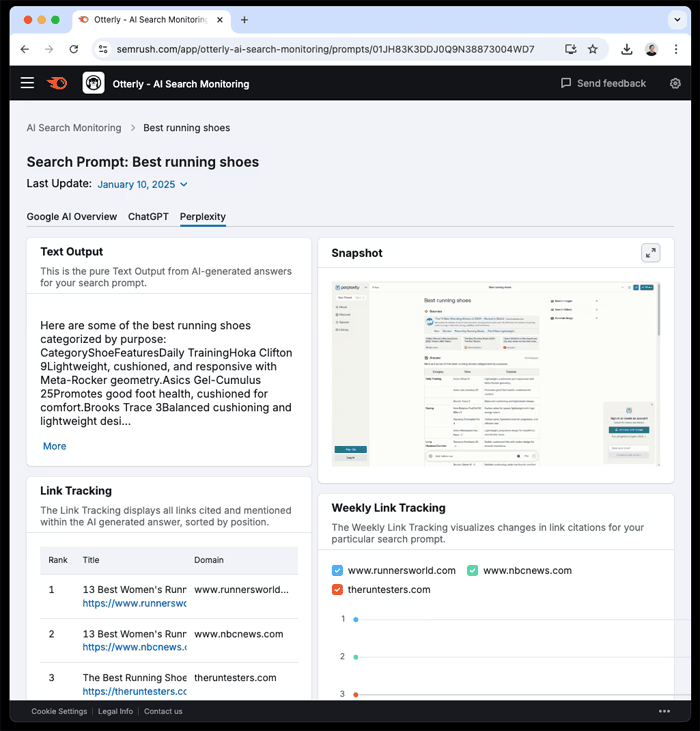Click 'The Best Running Shoe' title
Viewport: 700px width, 731px height.
coord(134,677)
